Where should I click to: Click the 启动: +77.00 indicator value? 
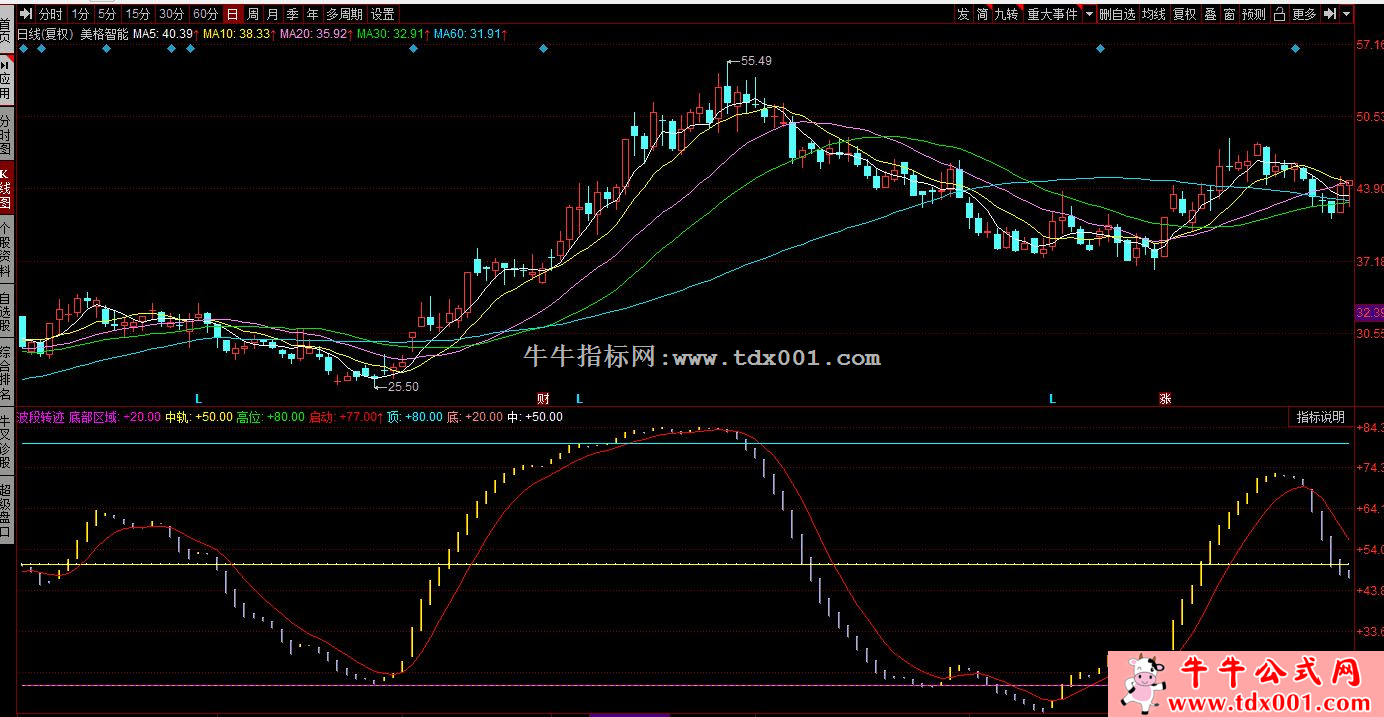coord(346,417)
